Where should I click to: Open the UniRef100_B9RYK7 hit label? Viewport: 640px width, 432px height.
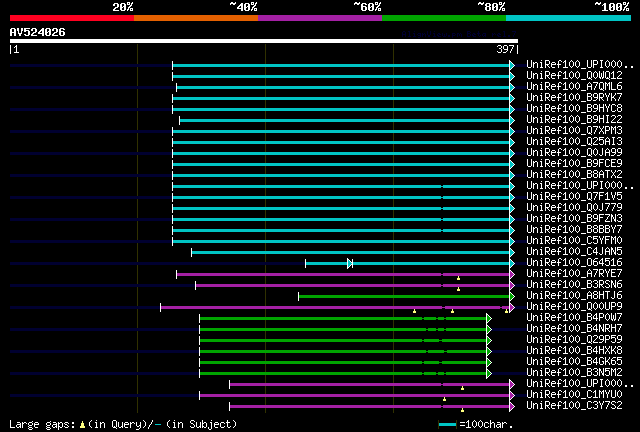574,97
